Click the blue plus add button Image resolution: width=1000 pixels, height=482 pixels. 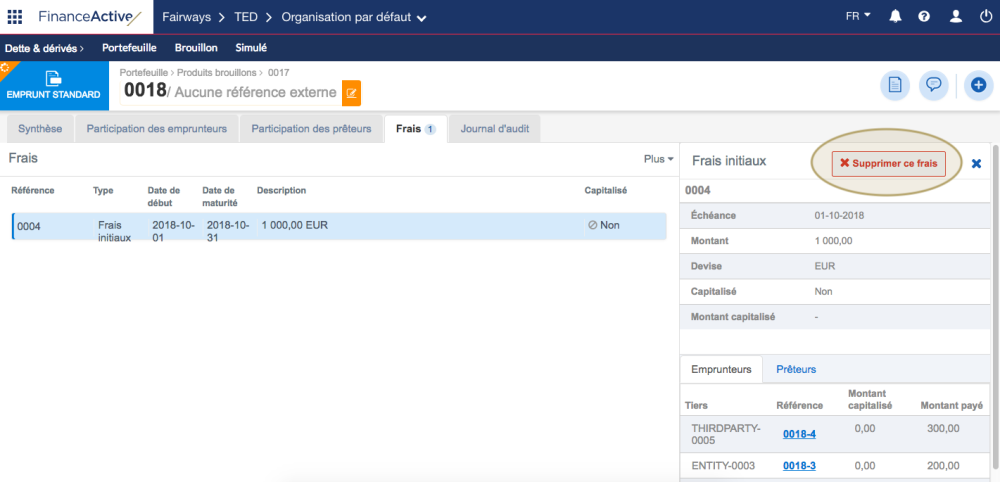click(x=979, y=85)
